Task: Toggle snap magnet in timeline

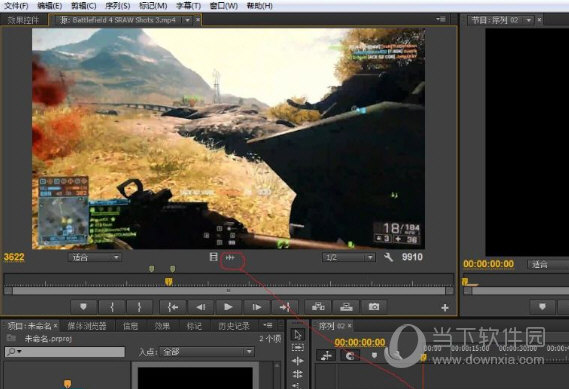Action: (x=350, y=355)
